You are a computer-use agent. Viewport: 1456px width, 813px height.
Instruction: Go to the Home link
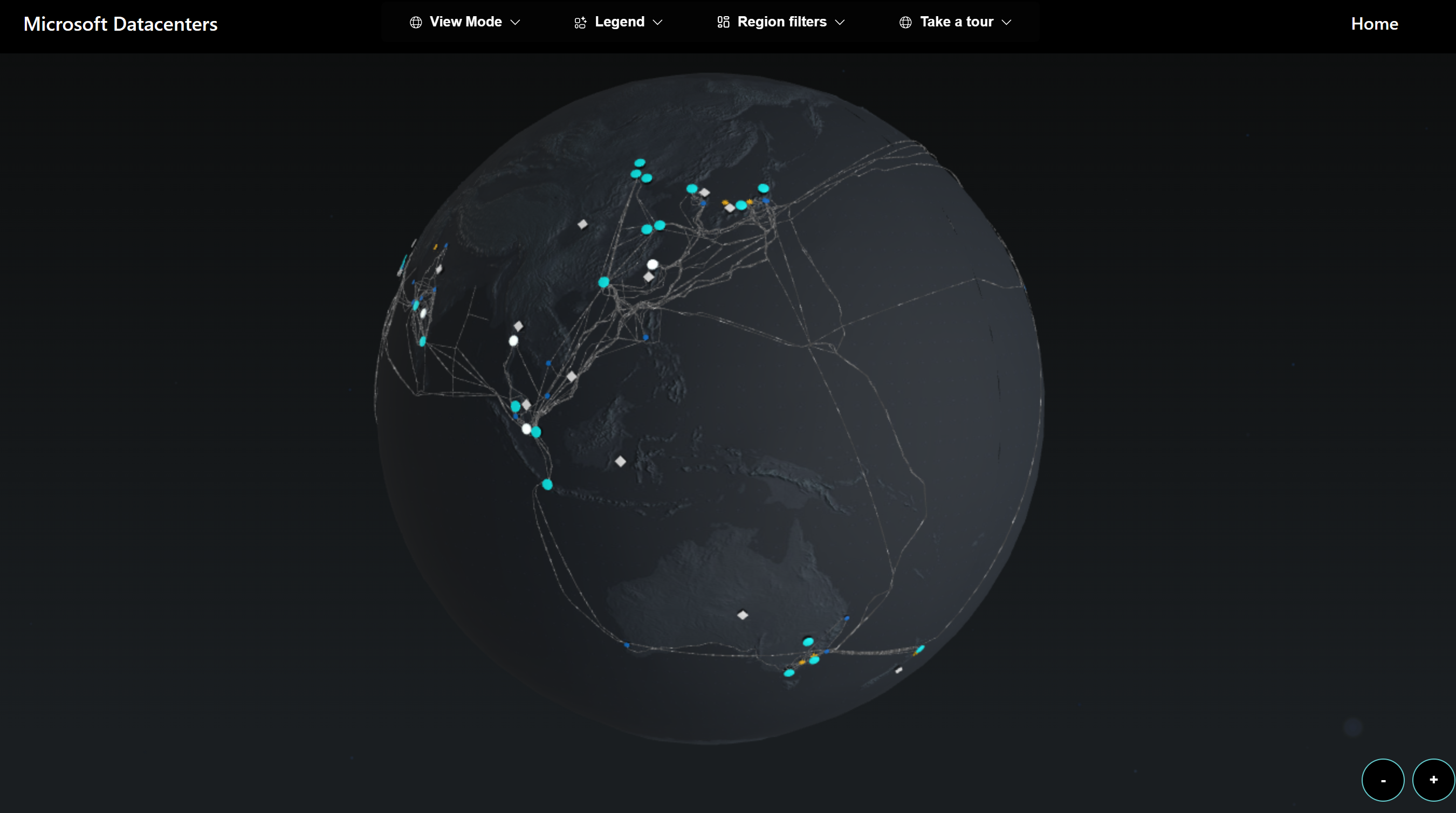point(1374,24)
